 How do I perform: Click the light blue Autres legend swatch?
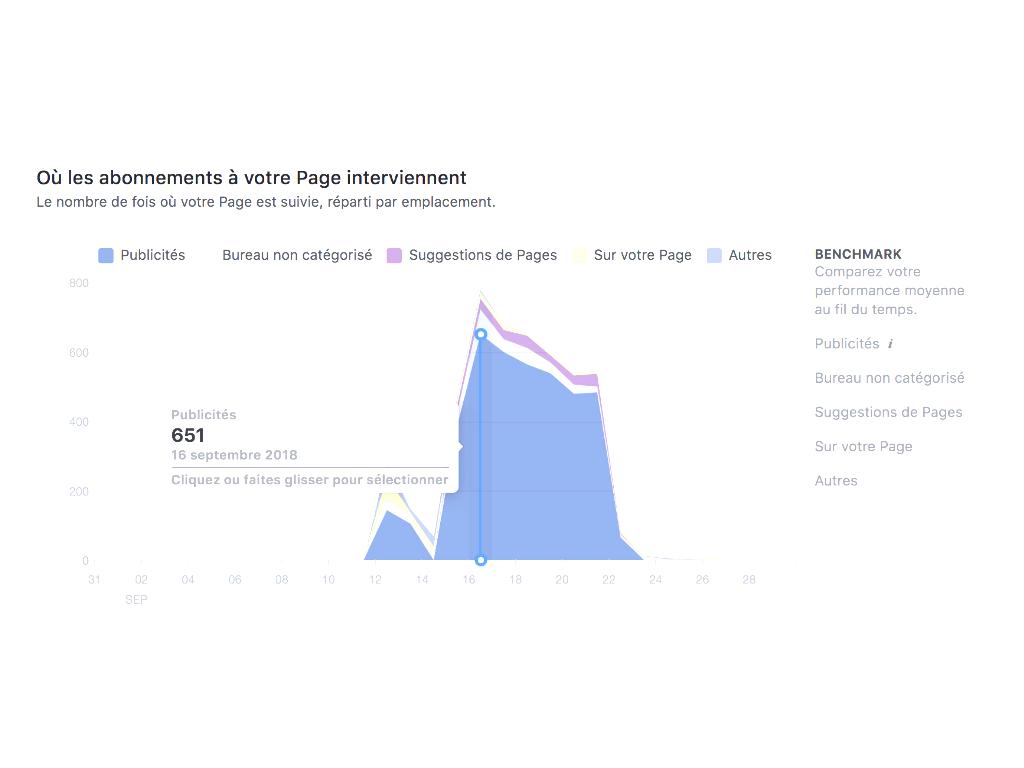click(714, 256)
